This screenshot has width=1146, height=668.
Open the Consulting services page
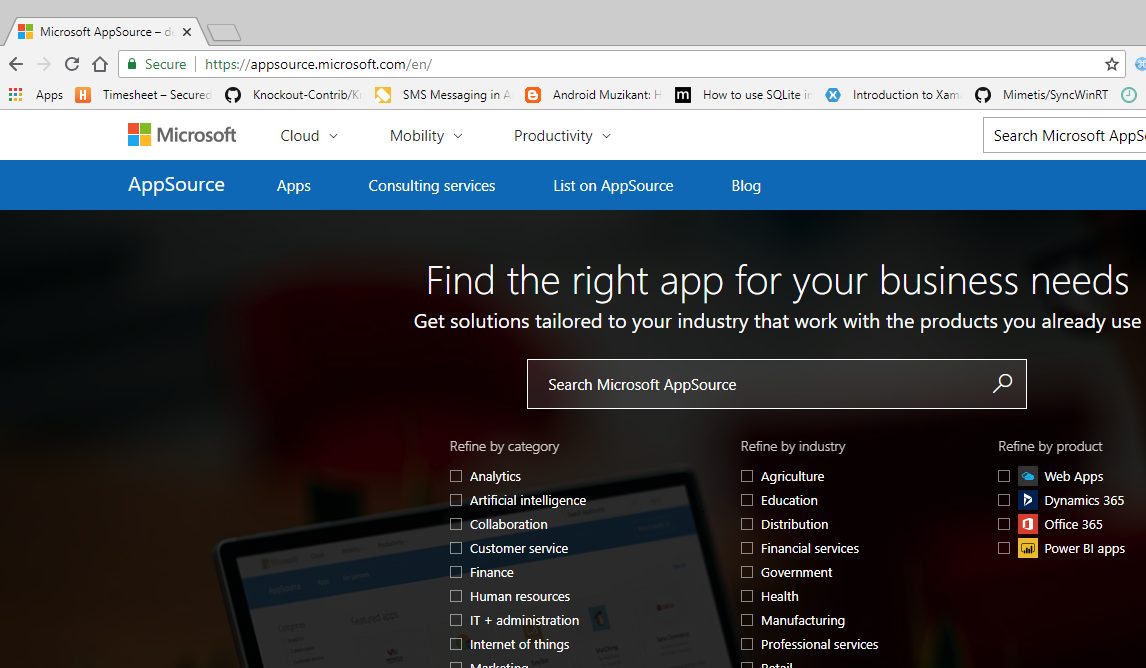(x=431, y=185)
